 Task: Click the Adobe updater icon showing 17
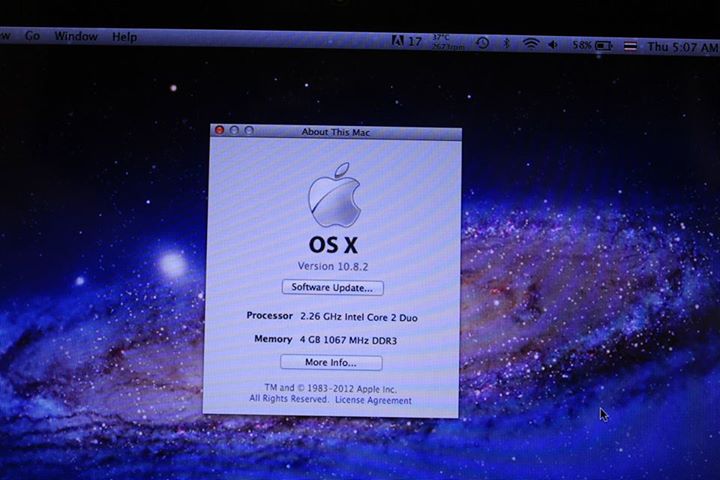pos(406,41)
